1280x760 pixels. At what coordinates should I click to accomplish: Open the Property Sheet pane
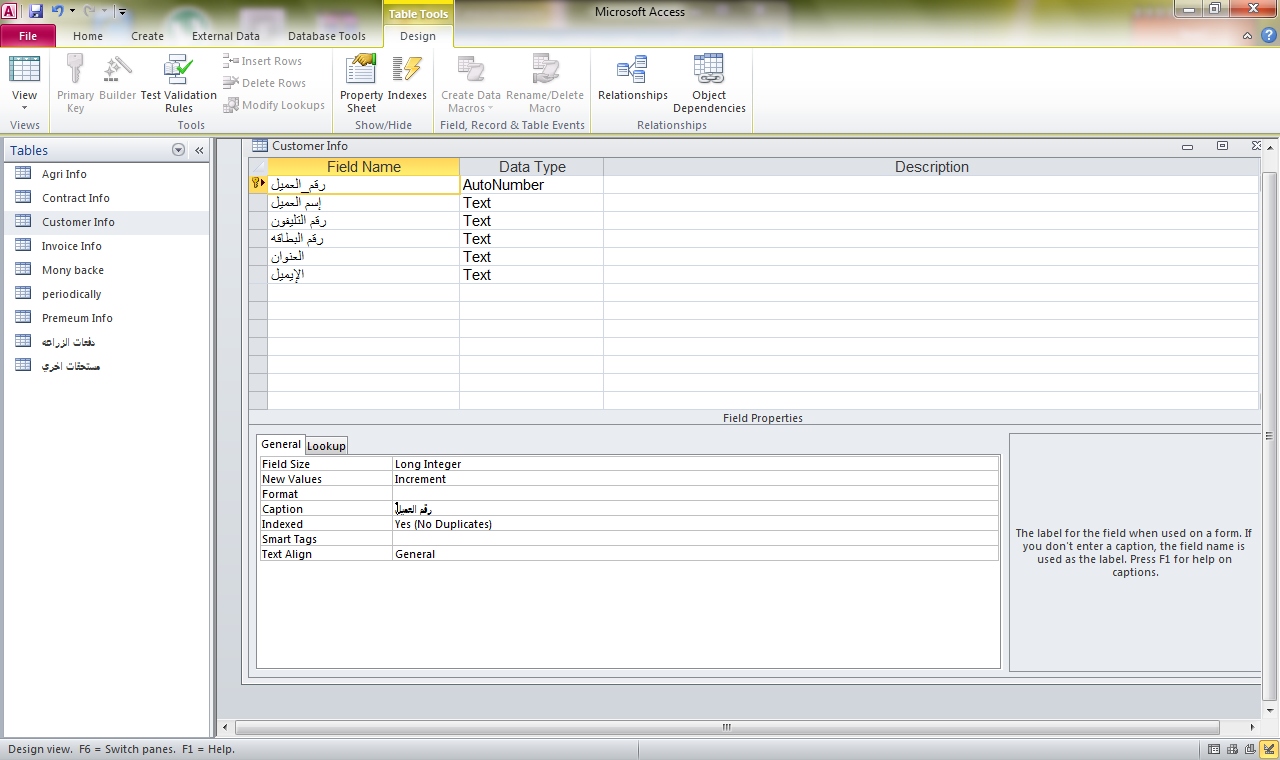[361, 84]
